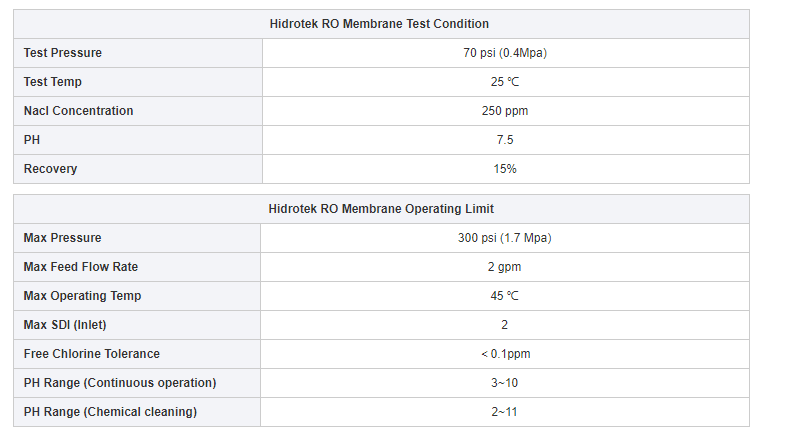This screenshot has height=438, width=805.
Task: Click the 15% recovery value
Action: coord(505,169)
